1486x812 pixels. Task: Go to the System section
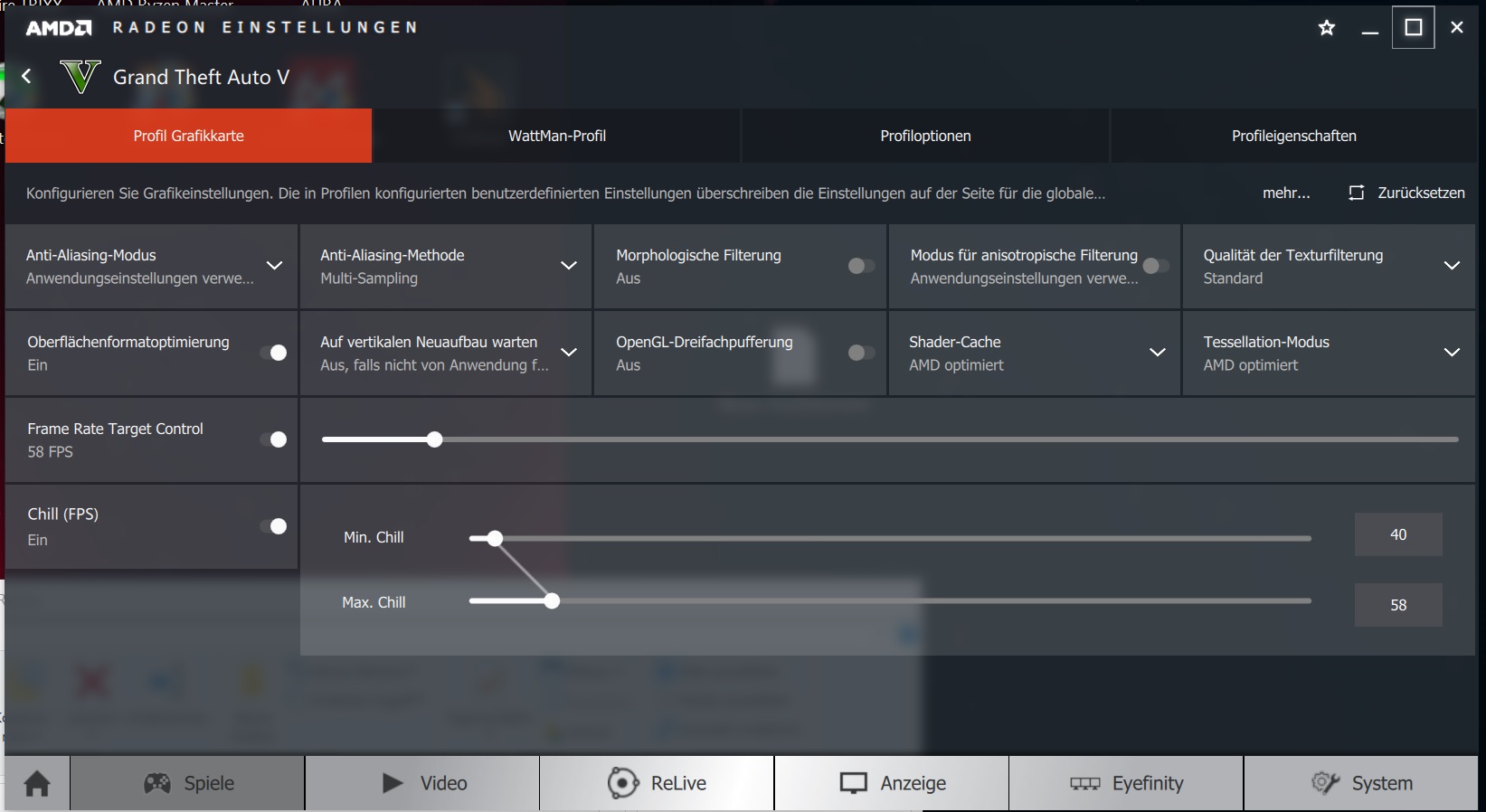pos(1361,783)
